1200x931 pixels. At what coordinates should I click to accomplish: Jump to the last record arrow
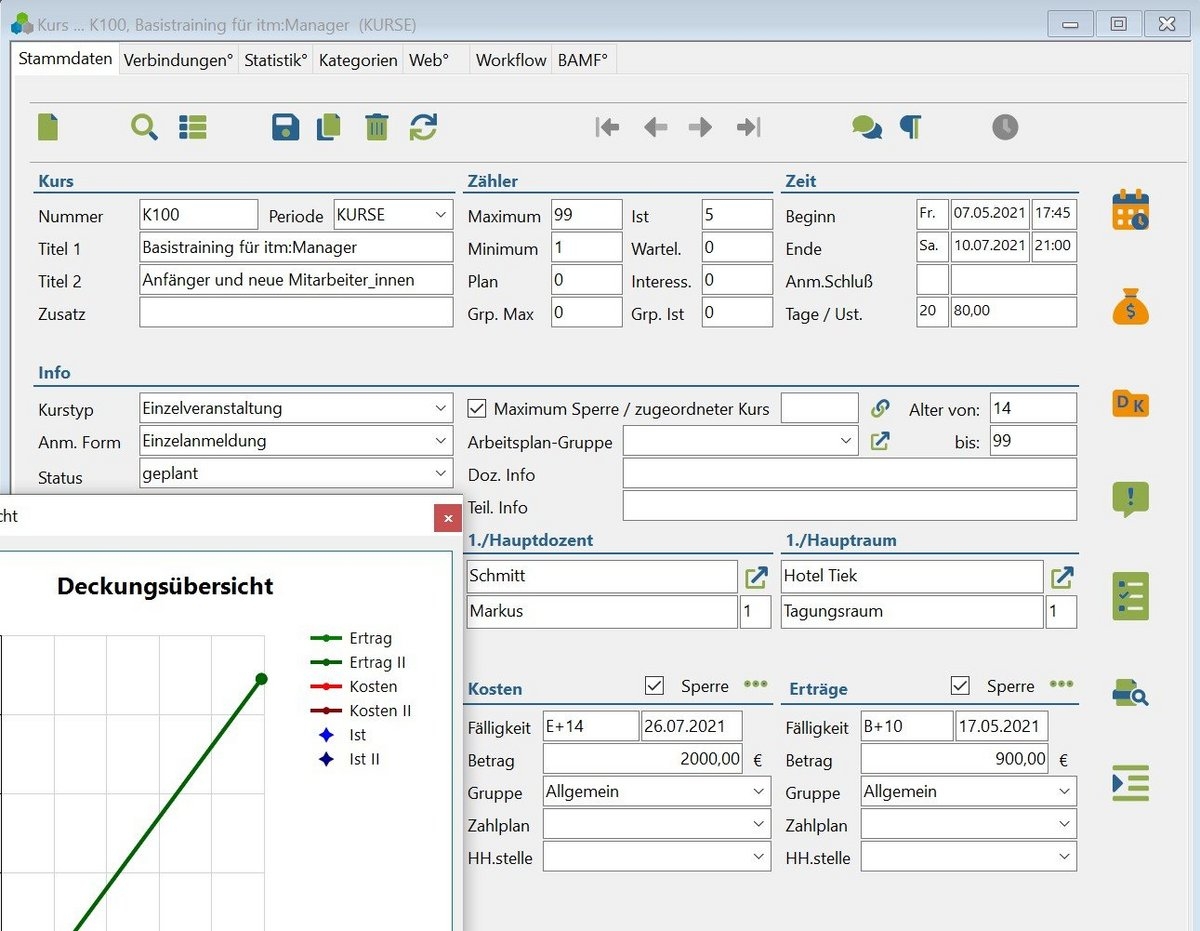click(x=748, y=127)
